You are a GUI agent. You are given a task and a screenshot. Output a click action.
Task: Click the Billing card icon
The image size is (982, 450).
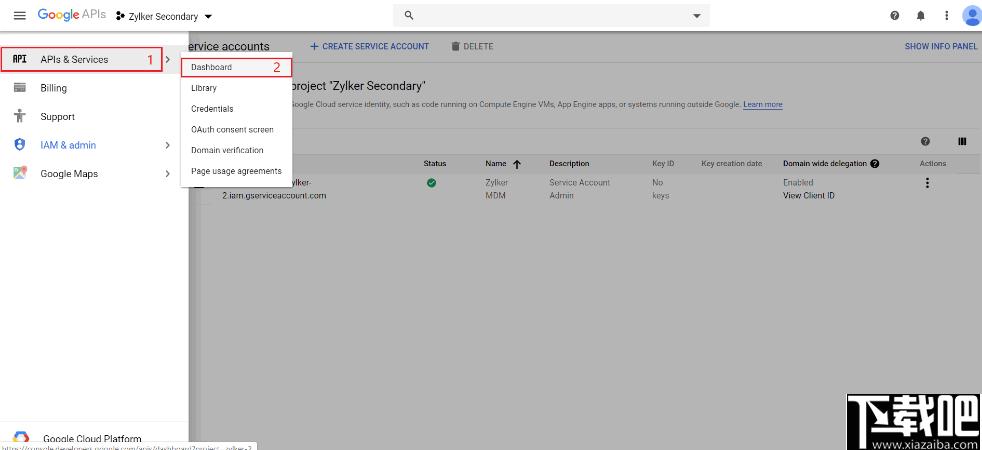tap(19, 88)
